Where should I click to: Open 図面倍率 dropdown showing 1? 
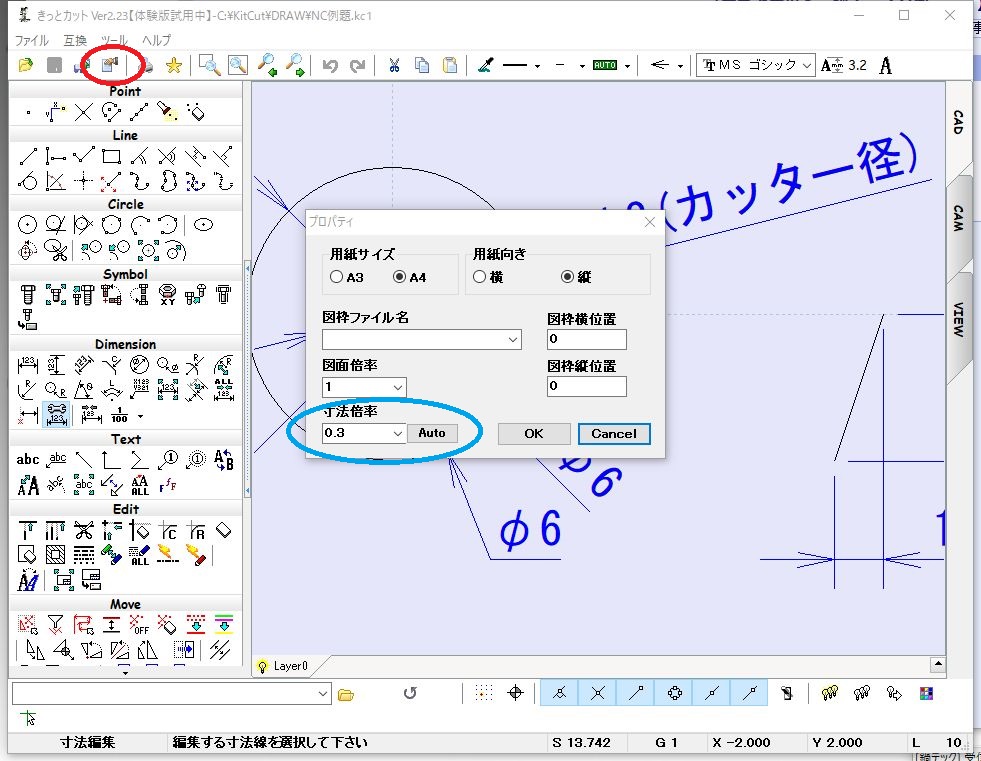coord(397,387)
